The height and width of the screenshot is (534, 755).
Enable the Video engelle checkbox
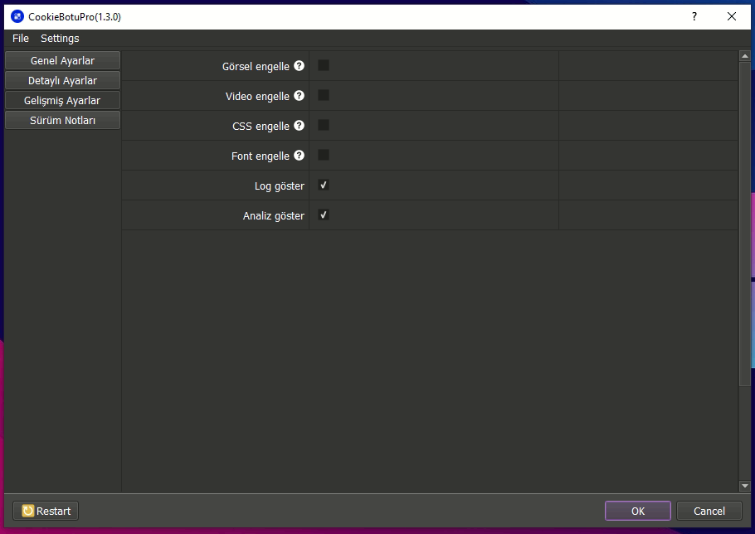324,96
